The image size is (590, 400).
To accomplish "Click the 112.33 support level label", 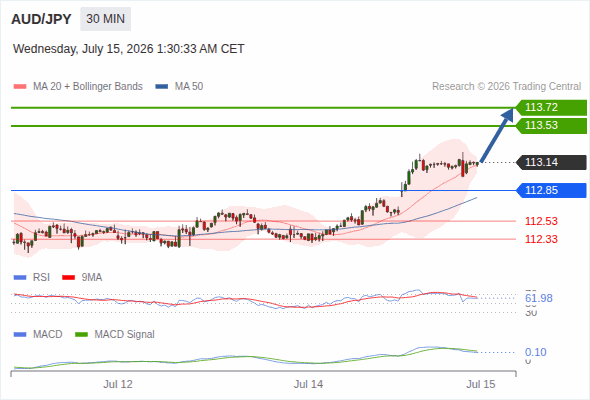I will pyautogui.click(x=541, y=239).
